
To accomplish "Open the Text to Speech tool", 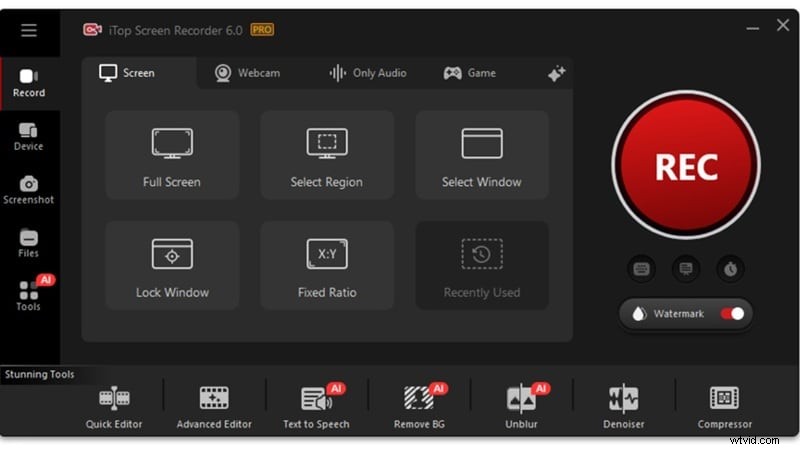I will point(316,408).
